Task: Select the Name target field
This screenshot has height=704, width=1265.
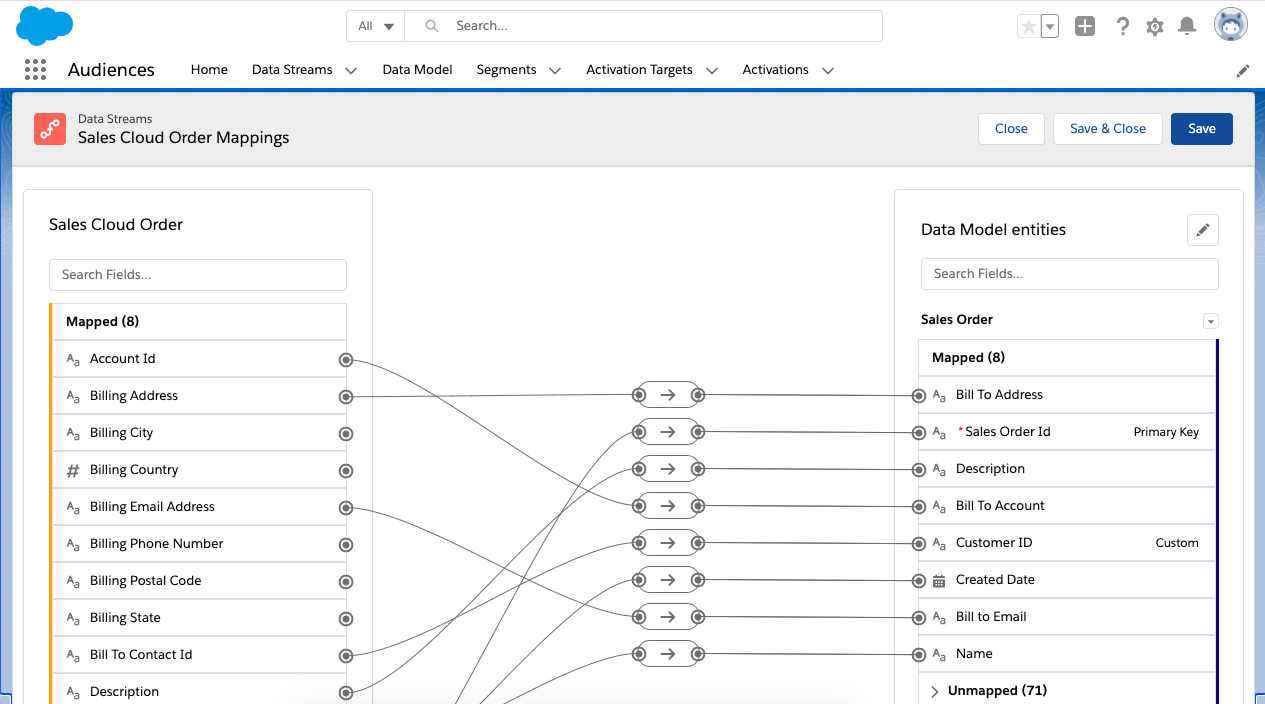Action: [x=1066, y=654]
